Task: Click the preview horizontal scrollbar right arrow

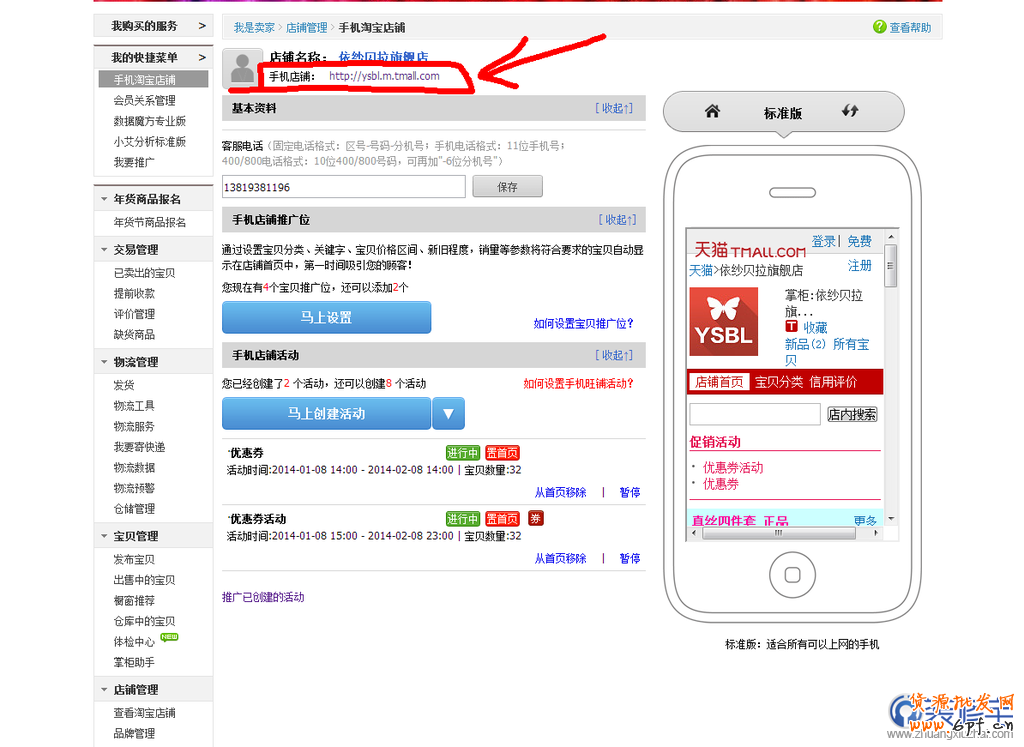Action: coord(876,533)
